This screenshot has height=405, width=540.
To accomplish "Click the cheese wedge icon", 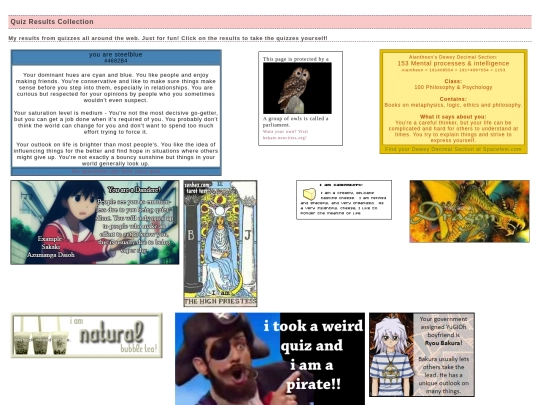I will [309, 194].
